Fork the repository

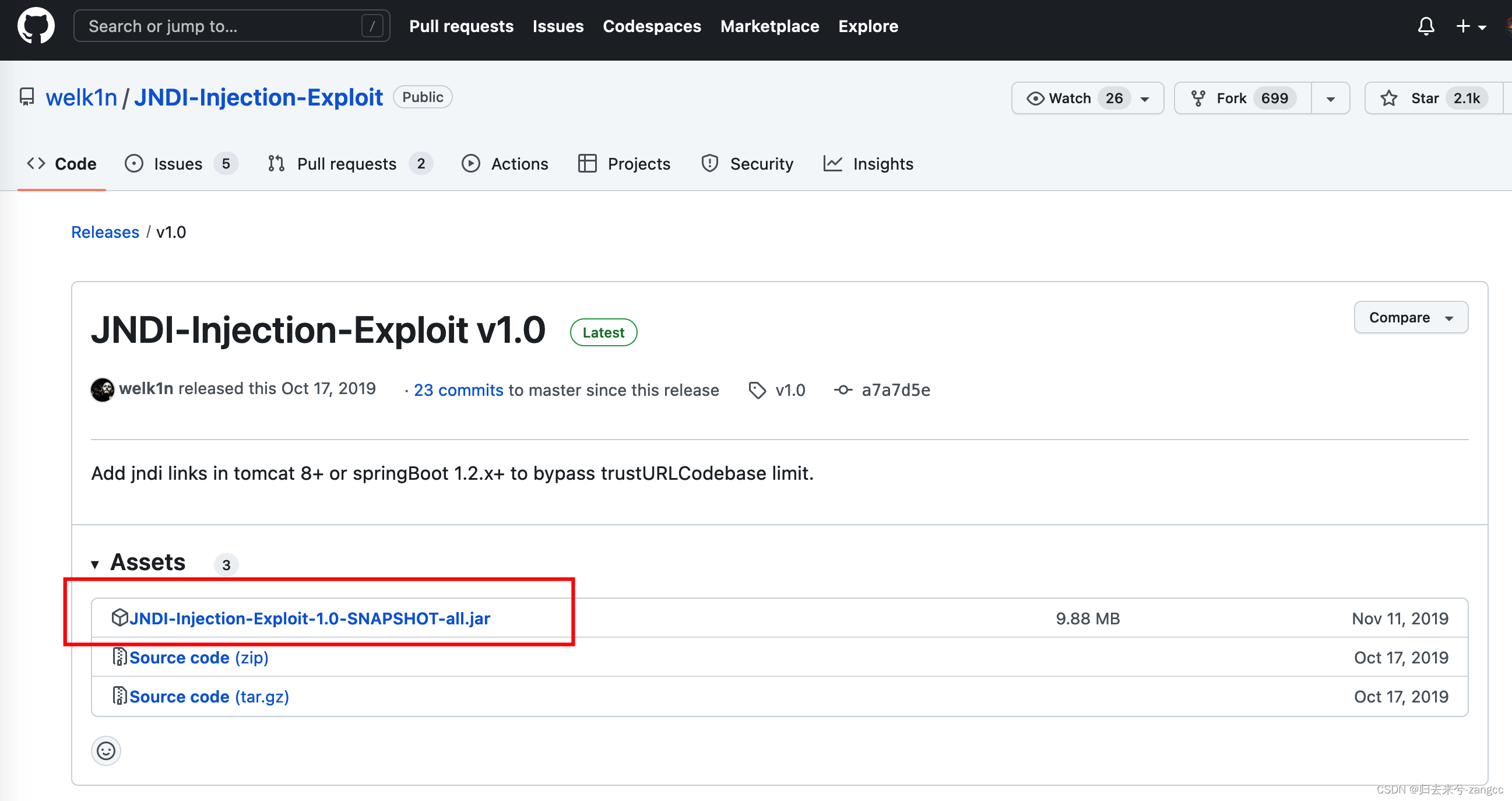tap(1243, 98)
